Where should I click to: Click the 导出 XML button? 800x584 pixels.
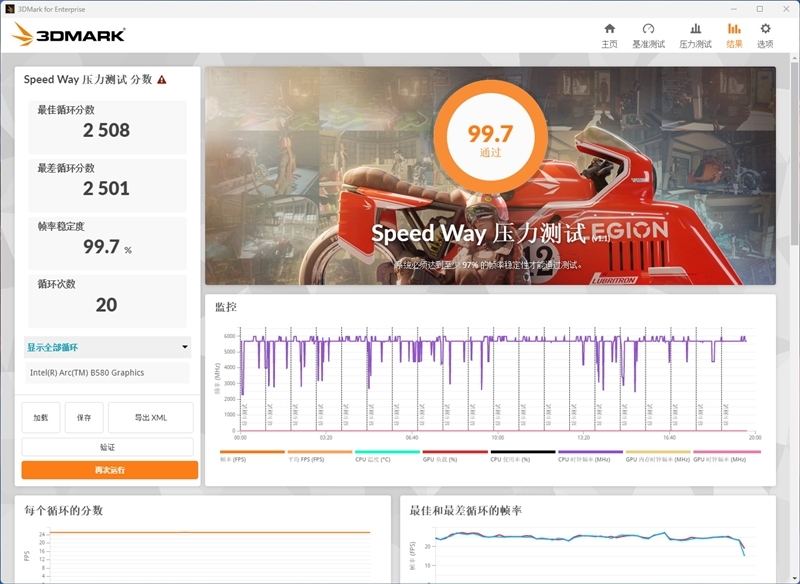tap(150, 417)
